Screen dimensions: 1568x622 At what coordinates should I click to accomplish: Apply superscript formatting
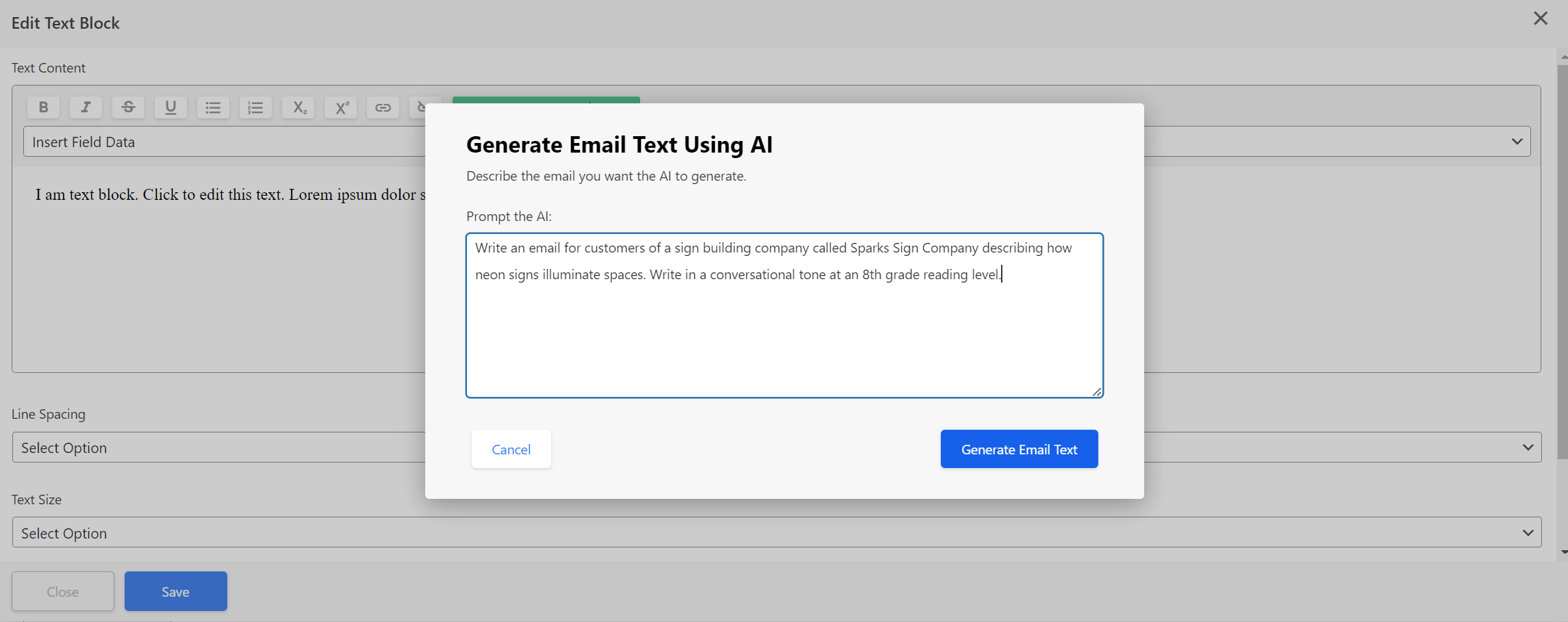340,107
